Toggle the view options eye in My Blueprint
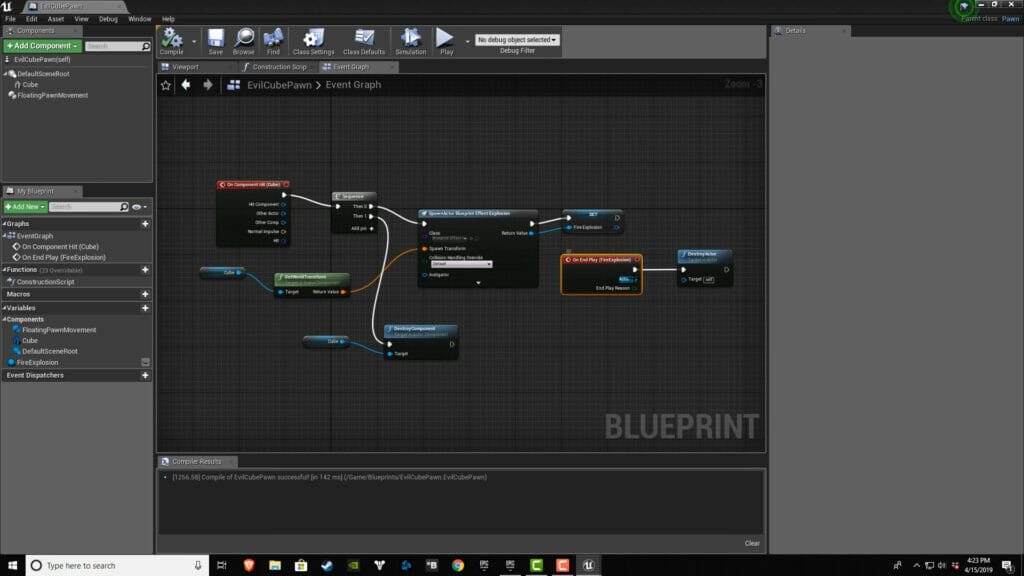Viewport: 1024px width, 576px height. pyautogui.click(x=136, y=206)
